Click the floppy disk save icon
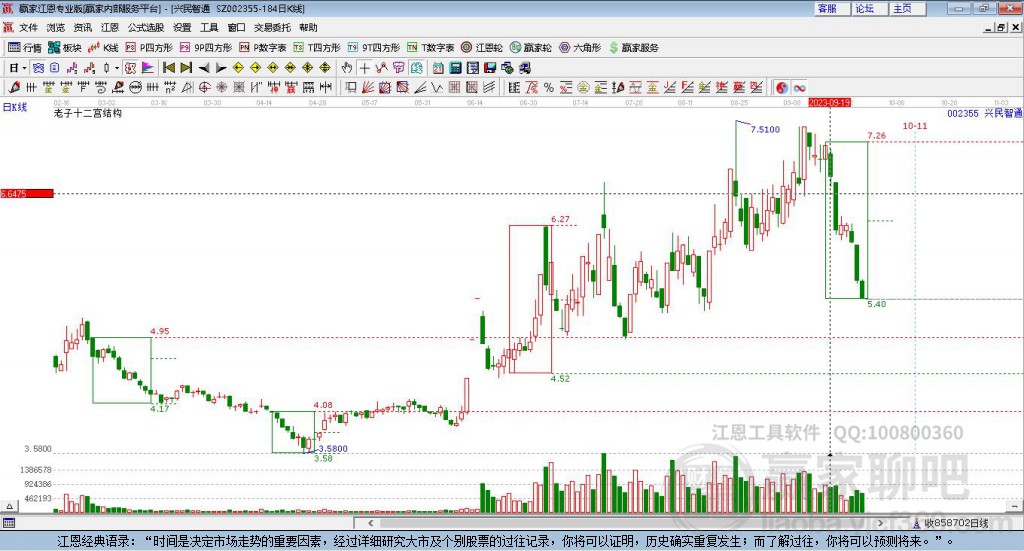The height and width of the screenshot is (551, 1024). pos(490,68)
